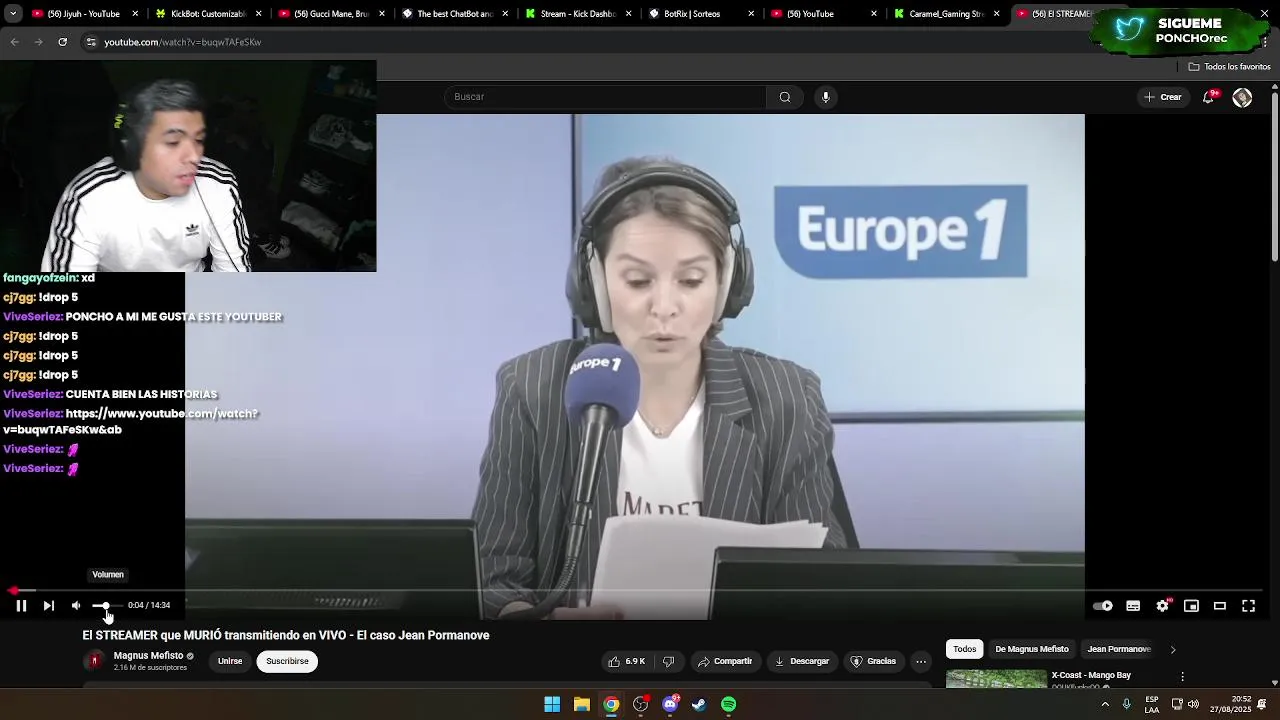Image resolution: width=1280 pixels, height=720 pixels.
Task: Switch to the Caramel_Gaming tab
Action: (x=946, y=14)
